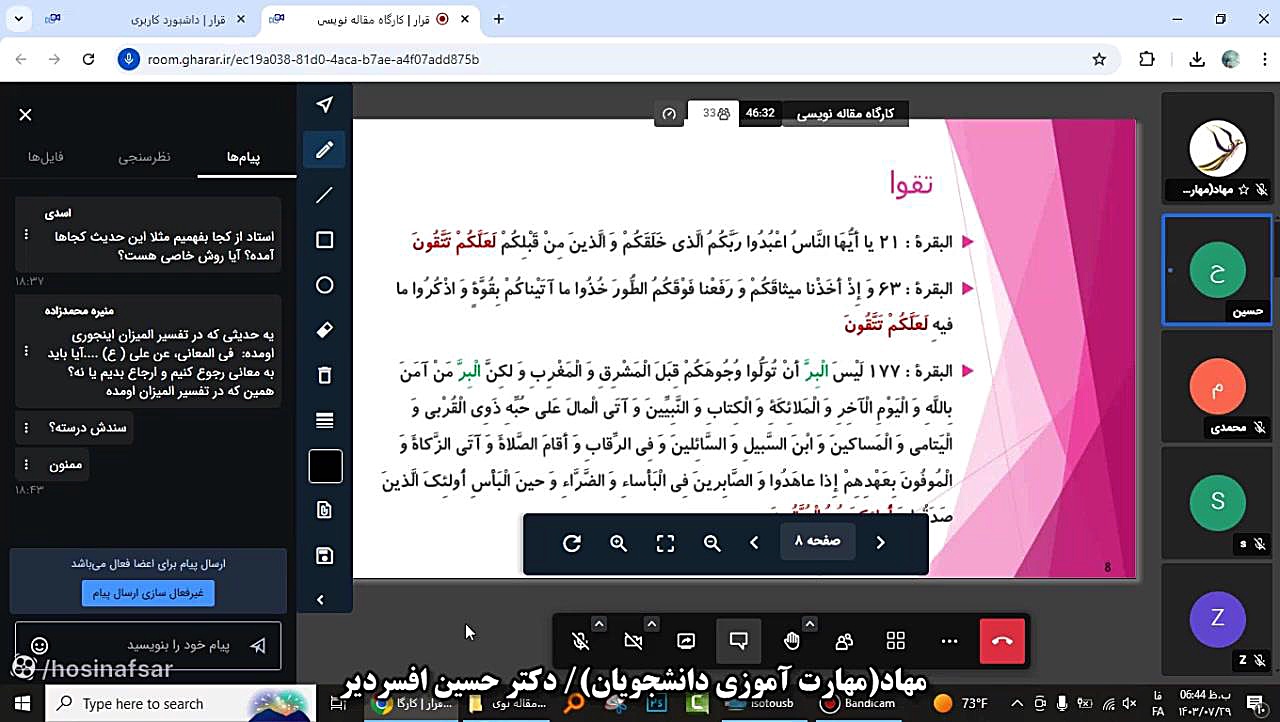
Task: Go to the slide using the right chevron
Action: tap(881, 543)
